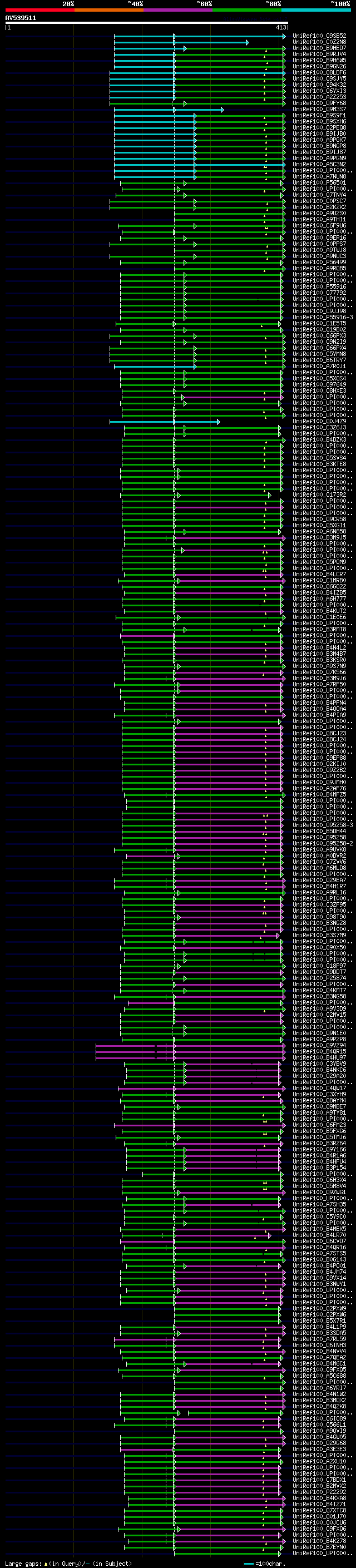The width and height of the screenshot is (356, 1568).
Task: Select the UniRef100_A2AF76 label
Action: [x=319, y=788]
